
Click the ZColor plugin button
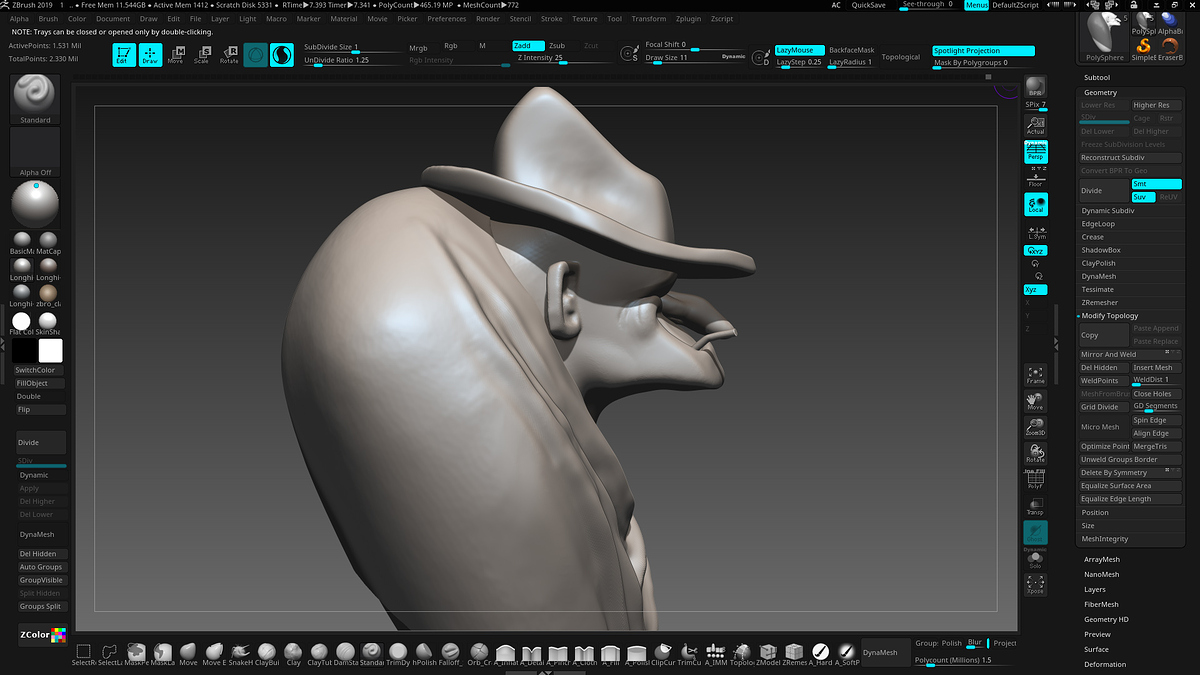pos(42,634)
